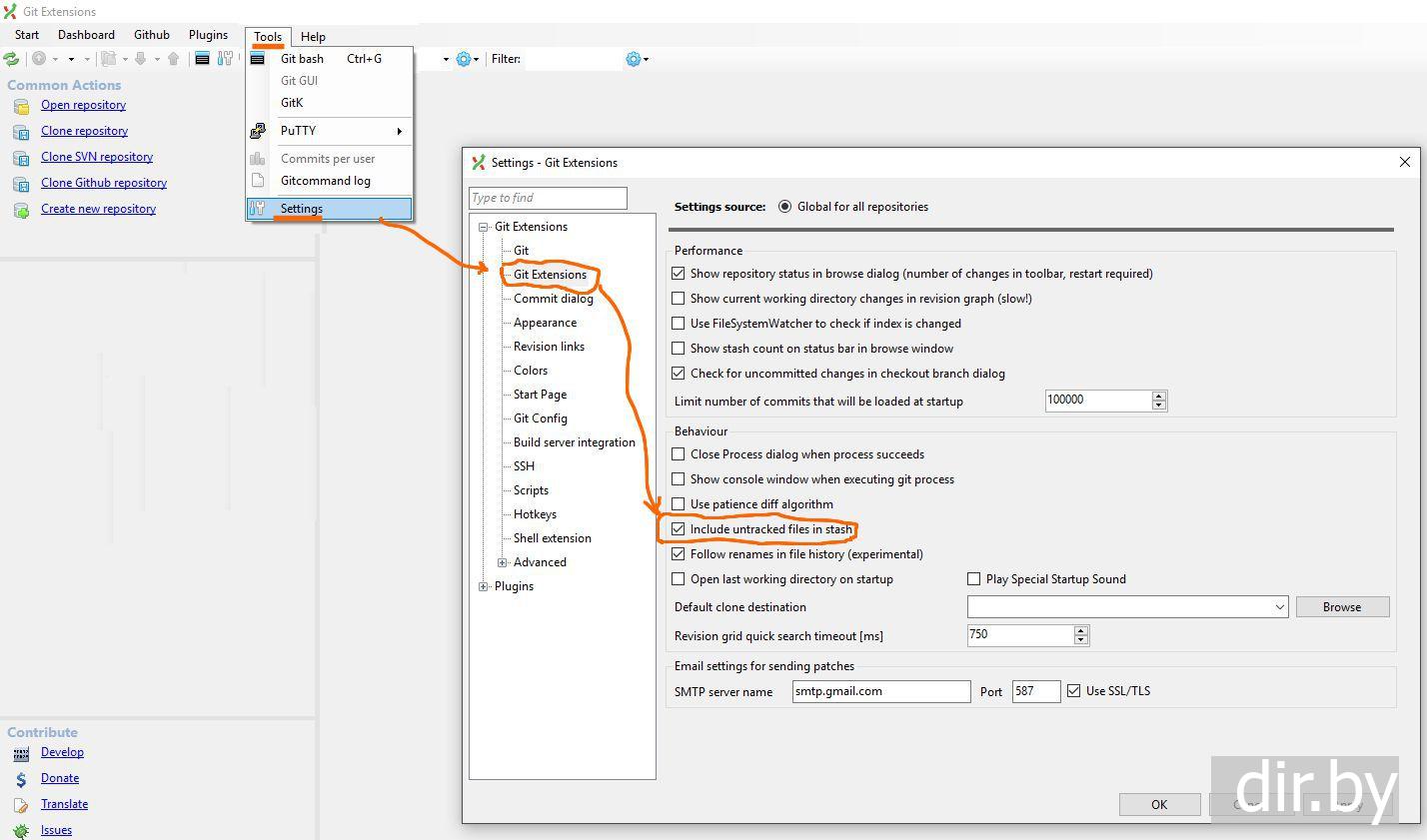Screen dimensions: 1427x840
Task: Enable Use patience diff algorithm checkbox
Action: click(x=679, y=504)
